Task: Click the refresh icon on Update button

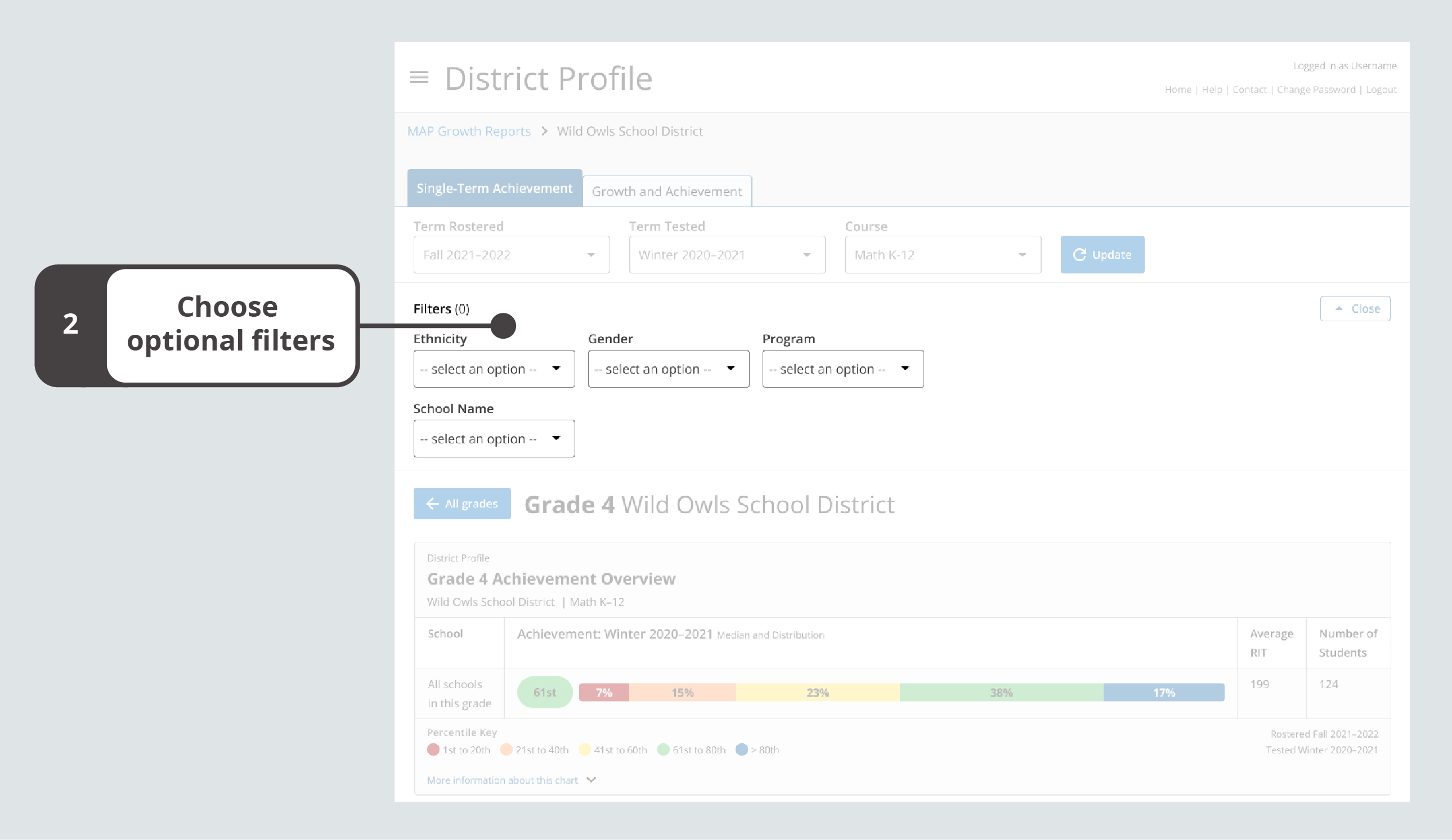Action: [x=1079, y=254]
